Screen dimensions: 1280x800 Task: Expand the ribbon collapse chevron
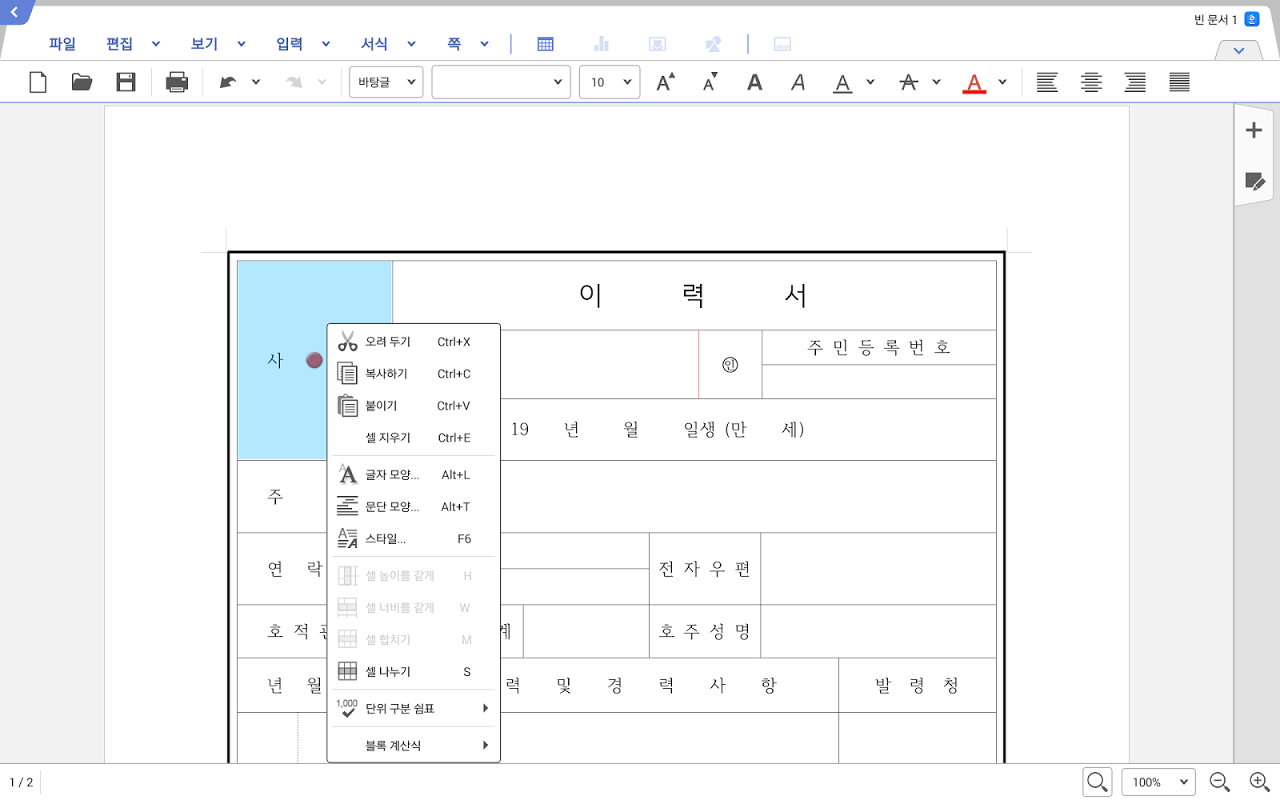1240,50
